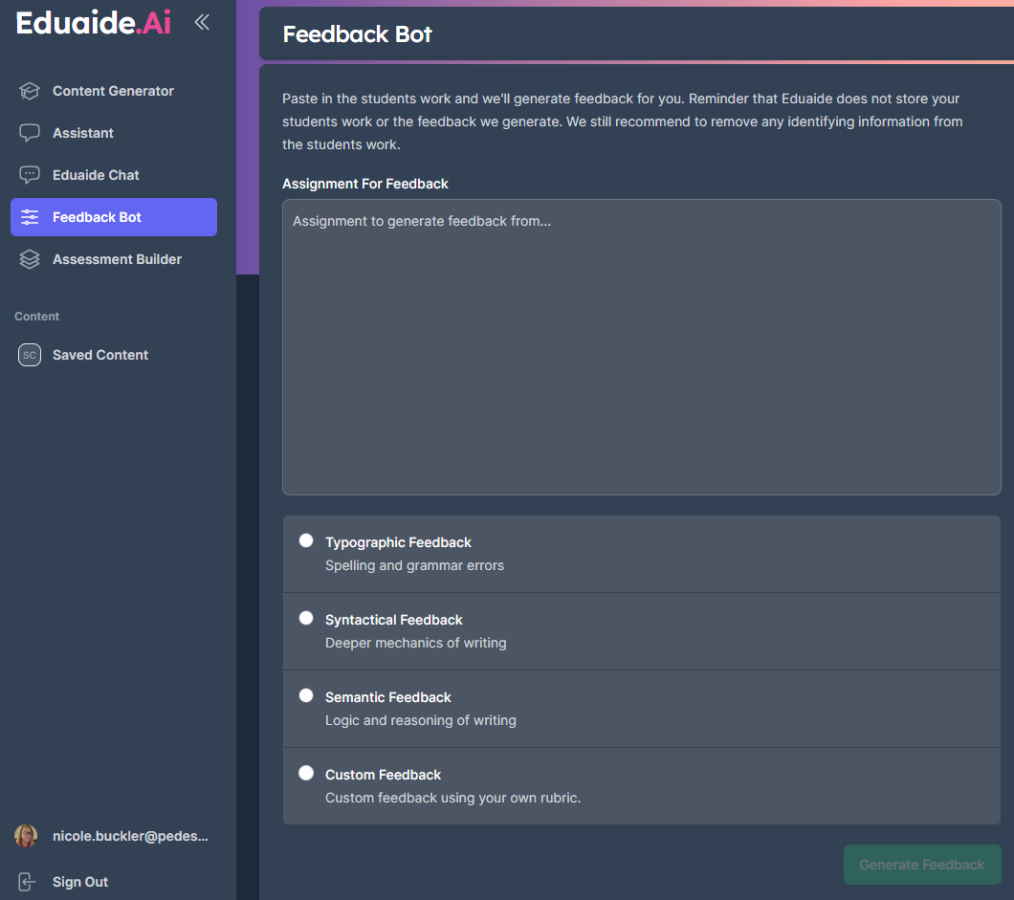This screenshot has width=1014, height=900.
Task: Click the Saved Content SC icon
Action: [x=29, y=355]
